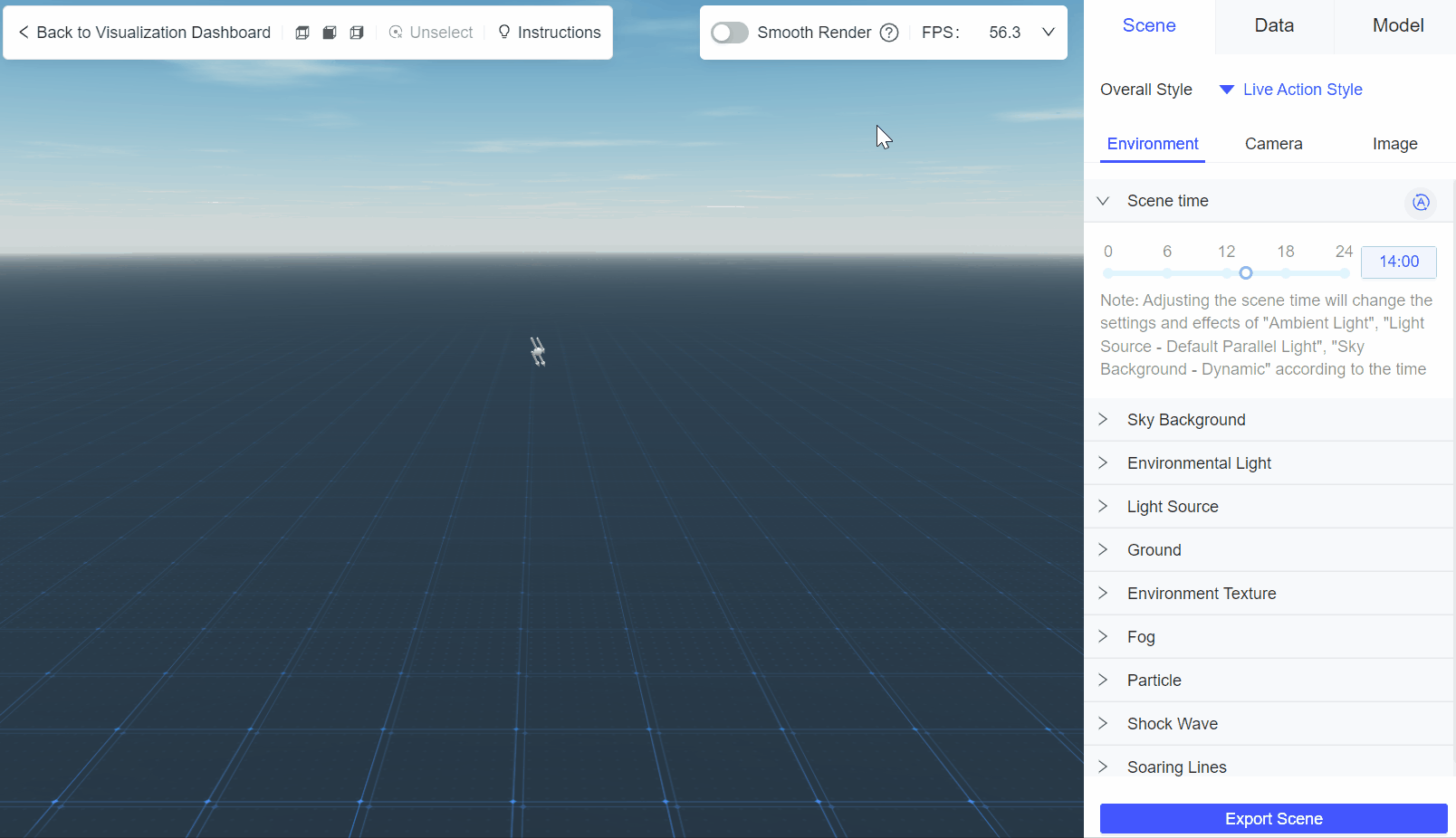Set scene time slider to 6
This screenshot has height=838, width=1456.
[1167, 273]
